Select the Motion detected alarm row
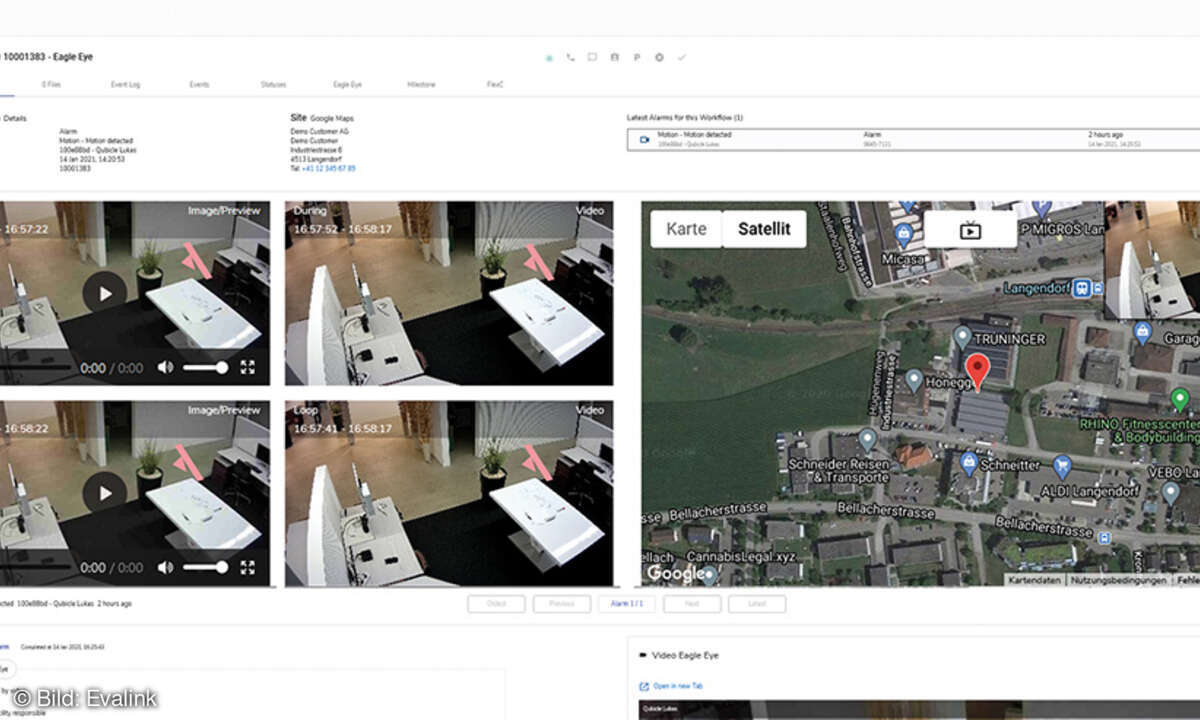Image resolution: width=1200 pixels, height=720 pixels. click(x=913, y=139)
